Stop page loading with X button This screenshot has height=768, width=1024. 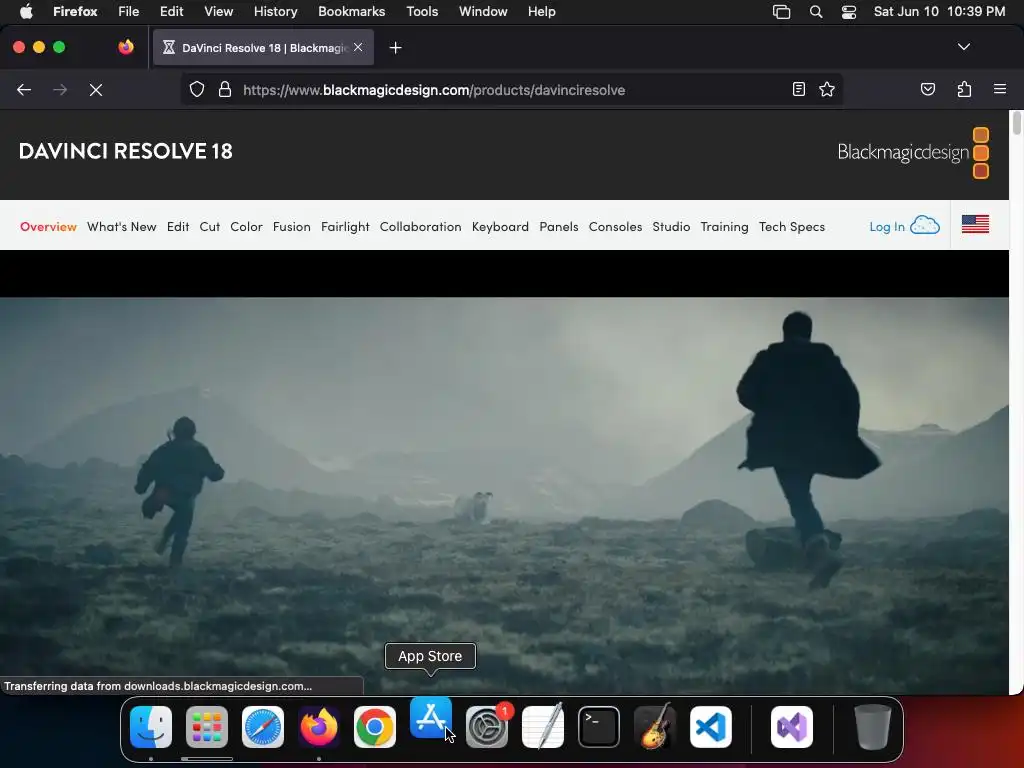click(x=96, y=90)
